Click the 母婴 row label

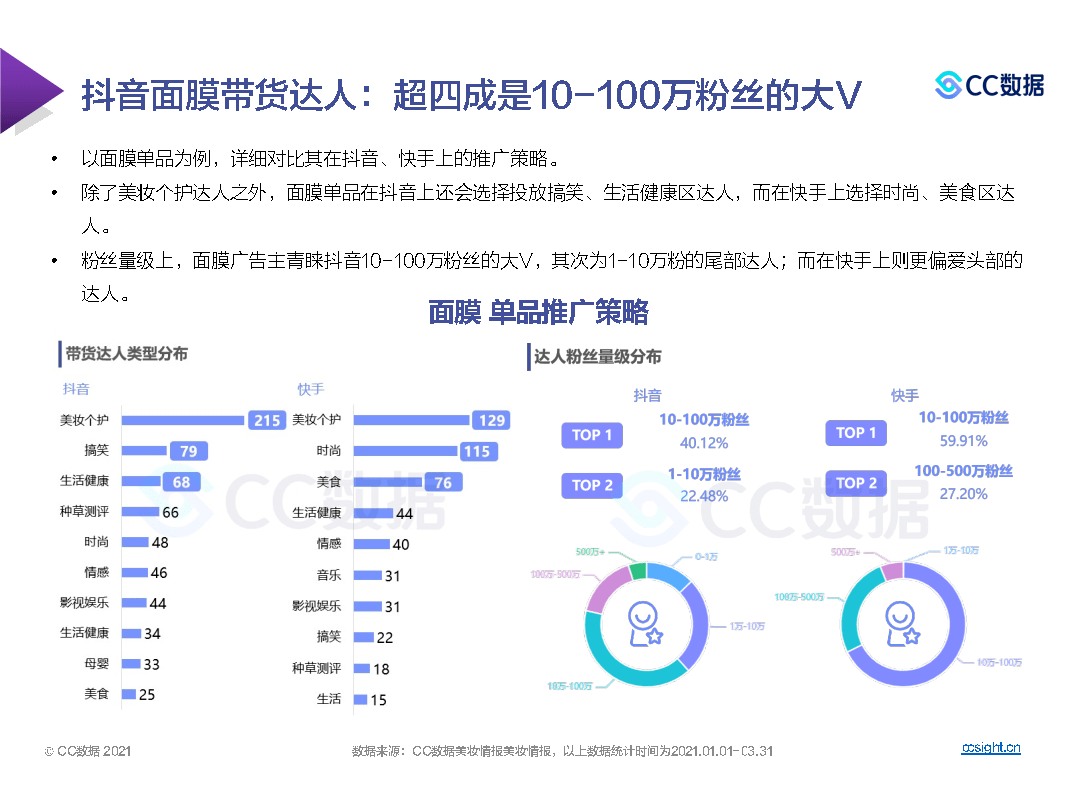pyautogui.click(x=96, y=664)
